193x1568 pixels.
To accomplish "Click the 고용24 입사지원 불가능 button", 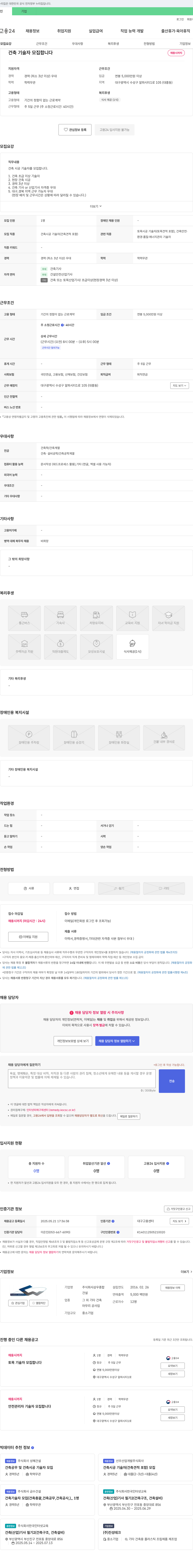I will [114, 130].
